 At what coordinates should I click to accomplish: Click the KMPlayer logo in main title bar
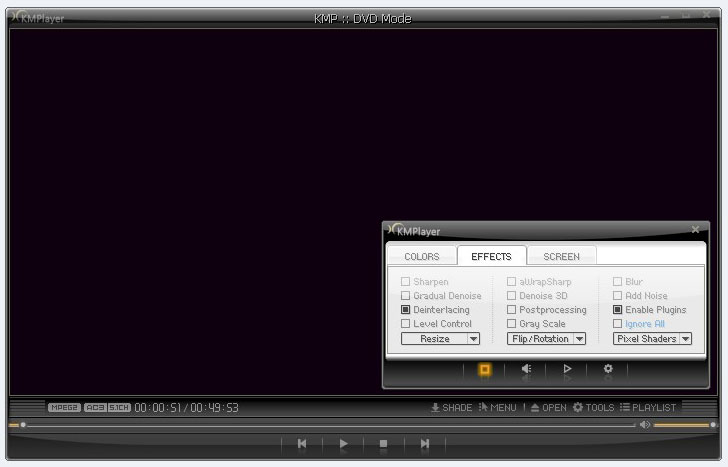(38, 18)
